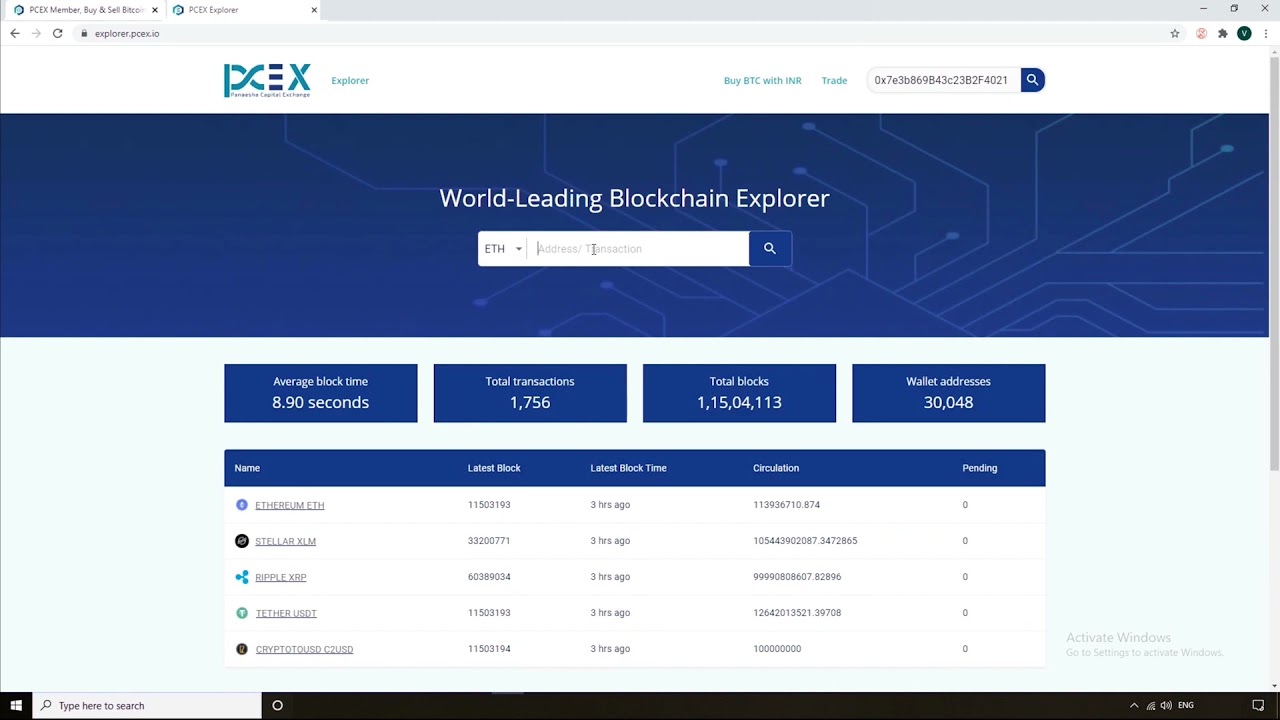Screen dimensions: 1280x720
Task: Click the page vertical scrollbar
Action: click(1274, 265)
